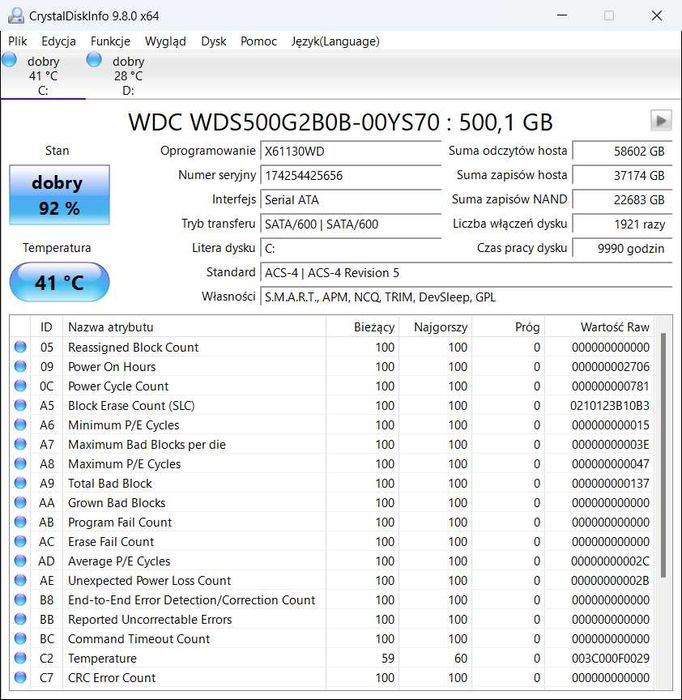682x700 pixels.
Task: Open the Język(Language) menu
Action: coord(335,41)
